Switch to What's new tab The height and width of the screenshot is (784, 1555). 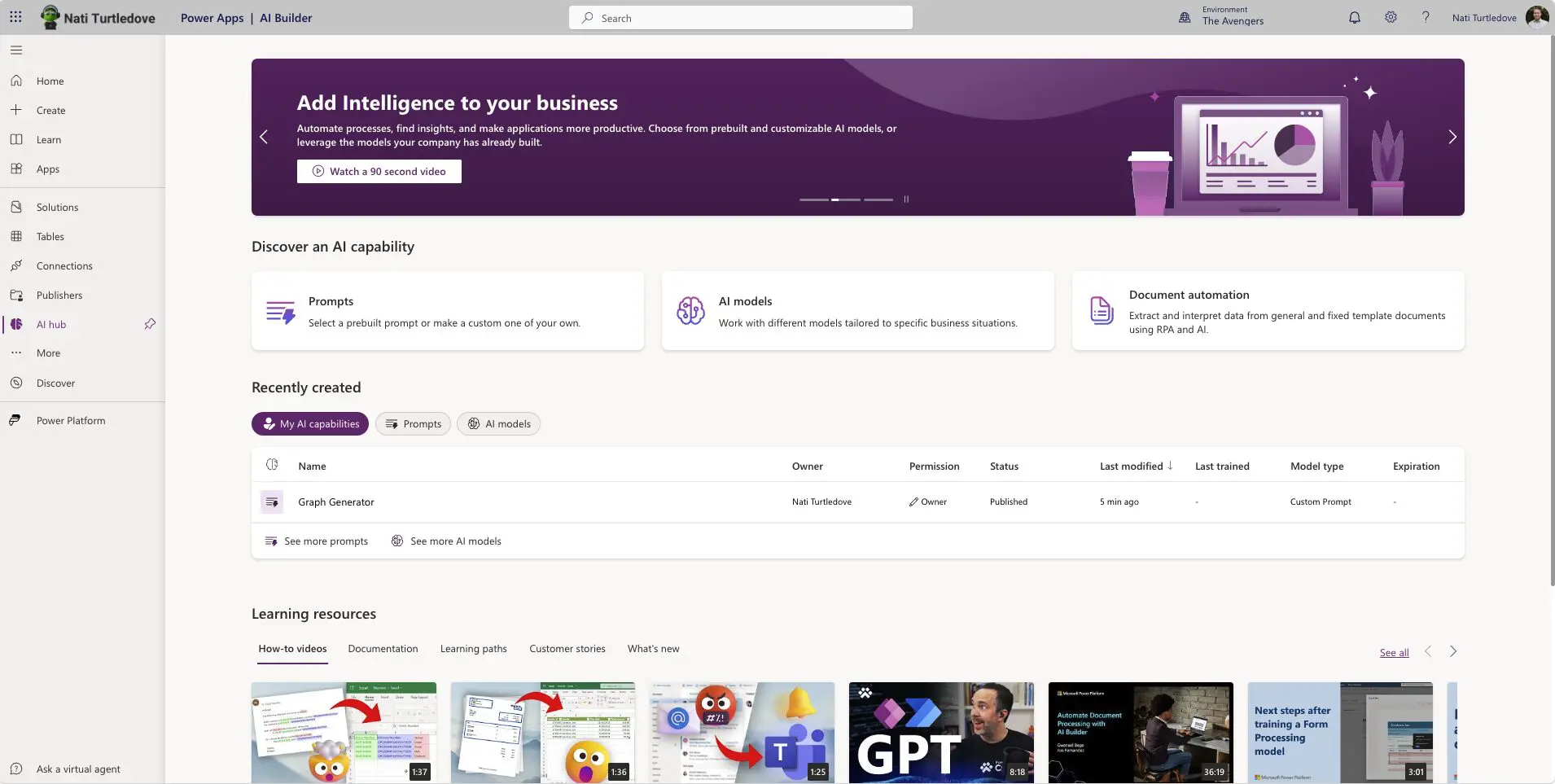click(653, 649)
